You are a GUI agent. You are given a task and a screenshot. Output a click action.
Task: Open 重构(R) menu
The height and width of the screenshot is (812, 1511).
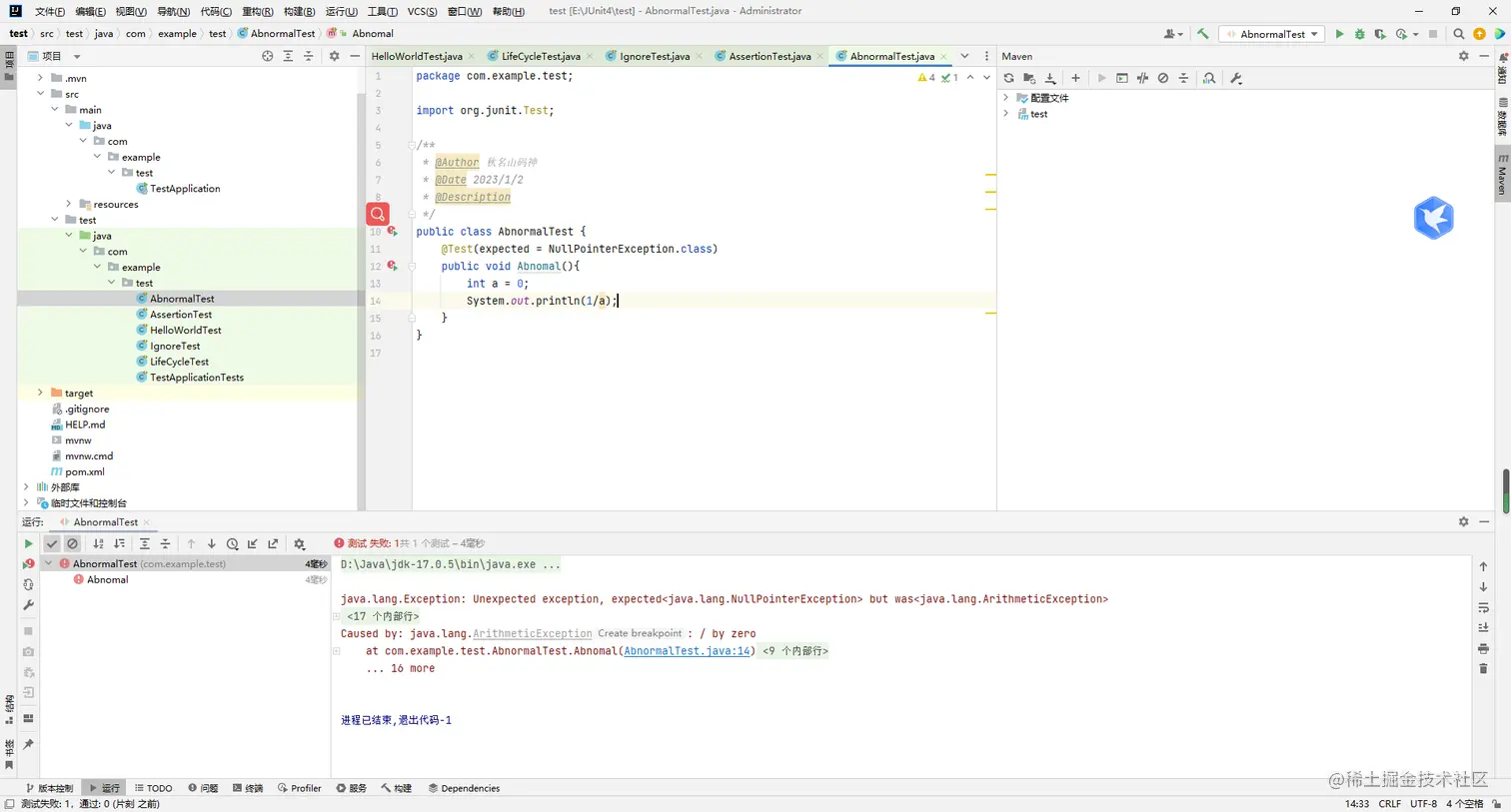(257, 11)
